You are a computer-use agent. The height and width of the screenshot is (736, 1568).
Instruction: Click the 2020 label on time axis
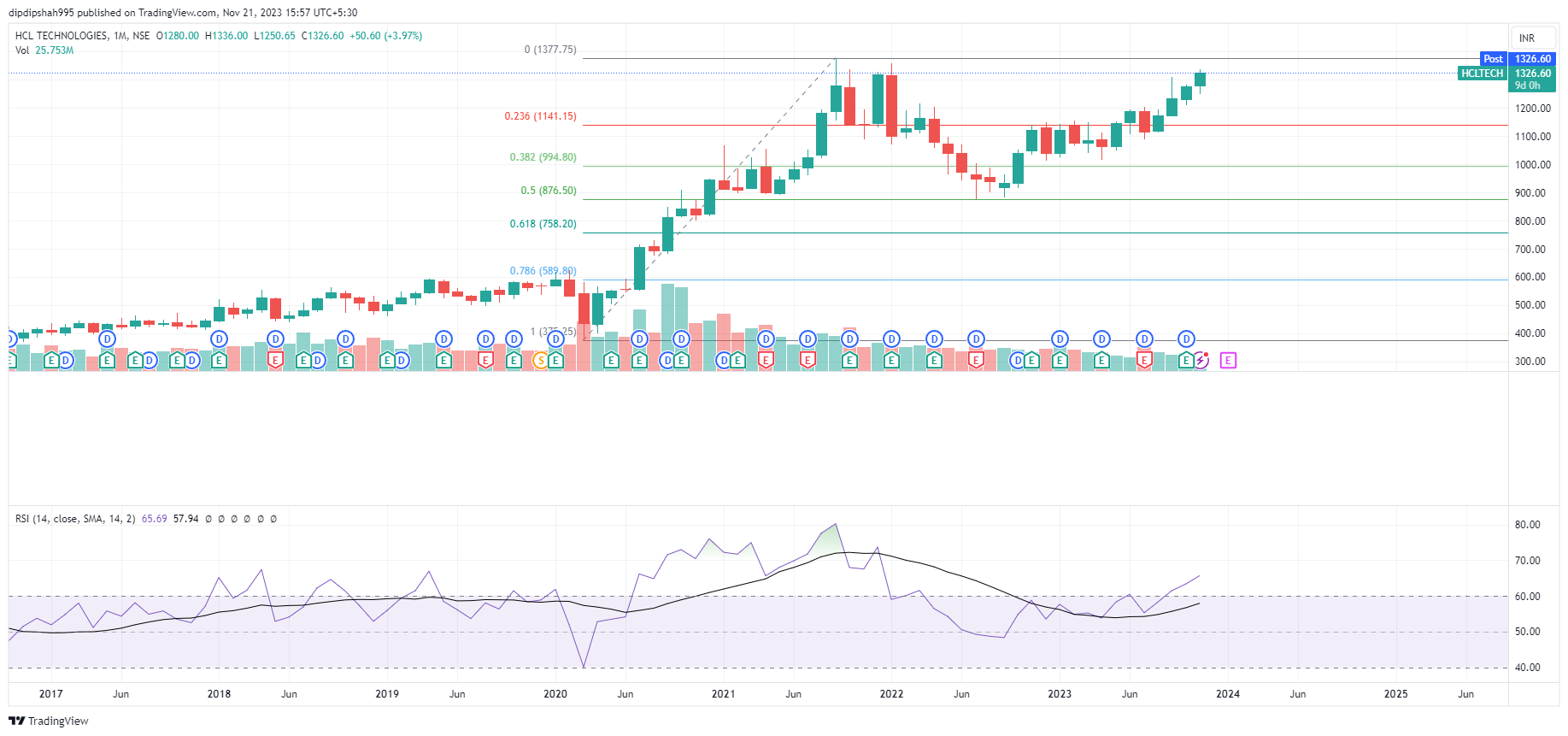tap(555, 694)
